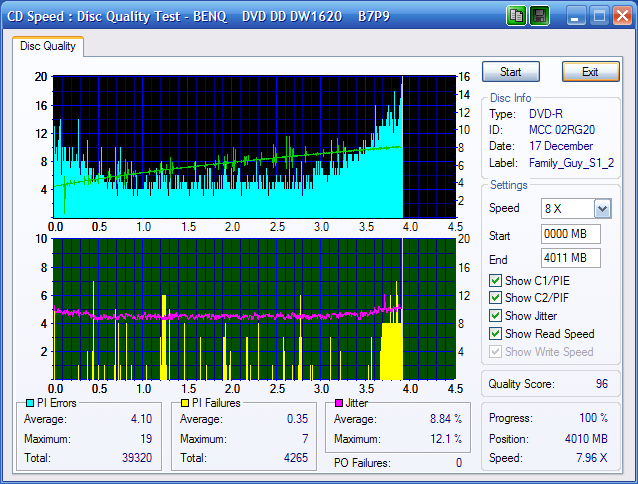Close the CD Speed window
The width and height of the screenshot is (638, 484).
click(x=623, y=15)
